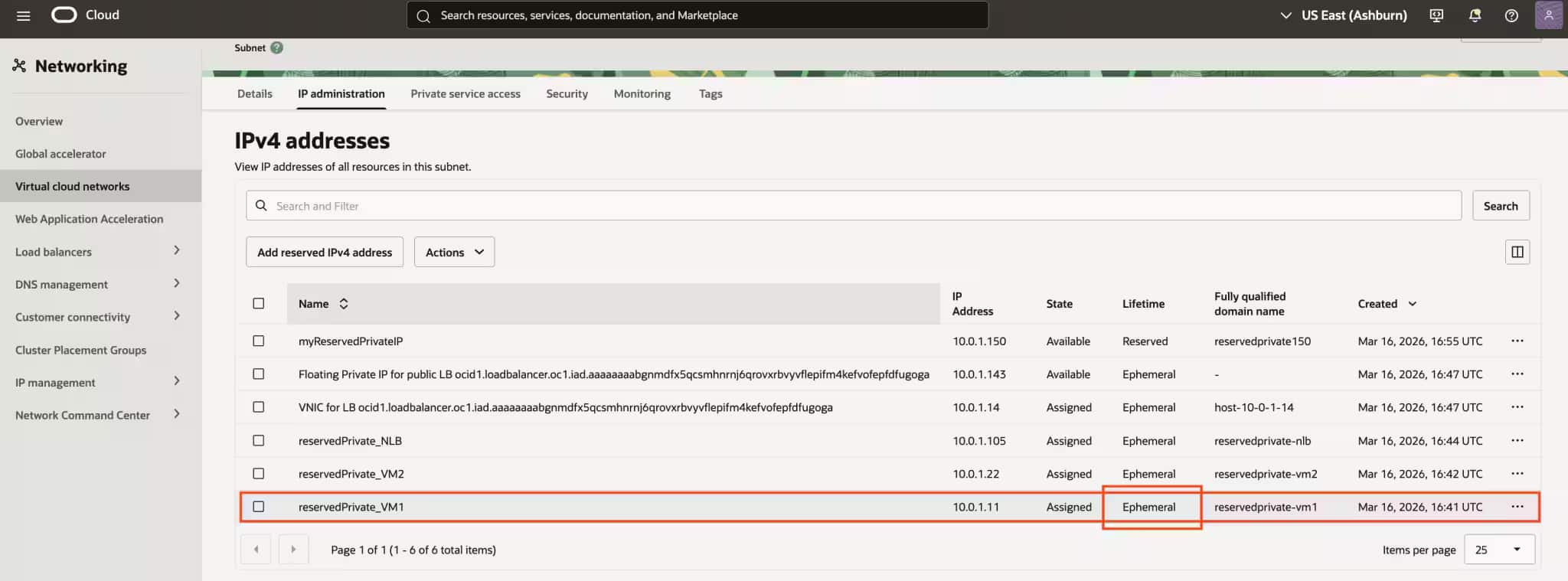Open the Private service access tab
Image resolution: width=1568 pixels, height=581 pixels.
tap(465, 93)
